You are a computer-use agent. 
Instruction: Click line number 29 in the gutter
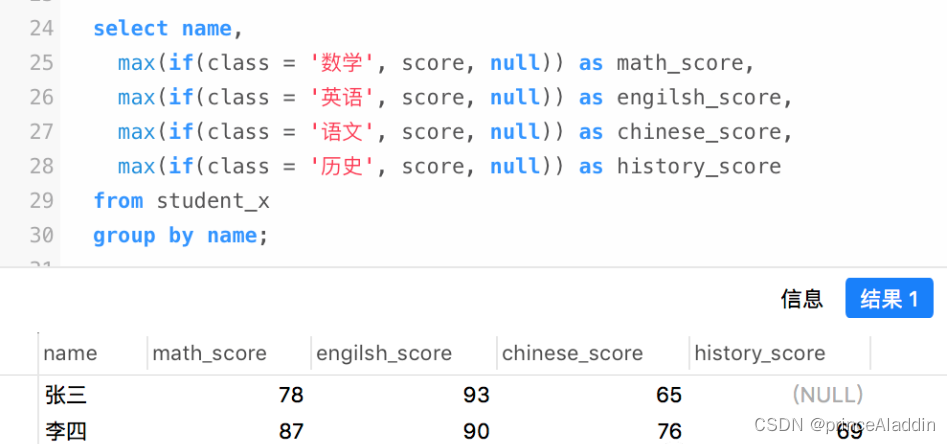41,201
